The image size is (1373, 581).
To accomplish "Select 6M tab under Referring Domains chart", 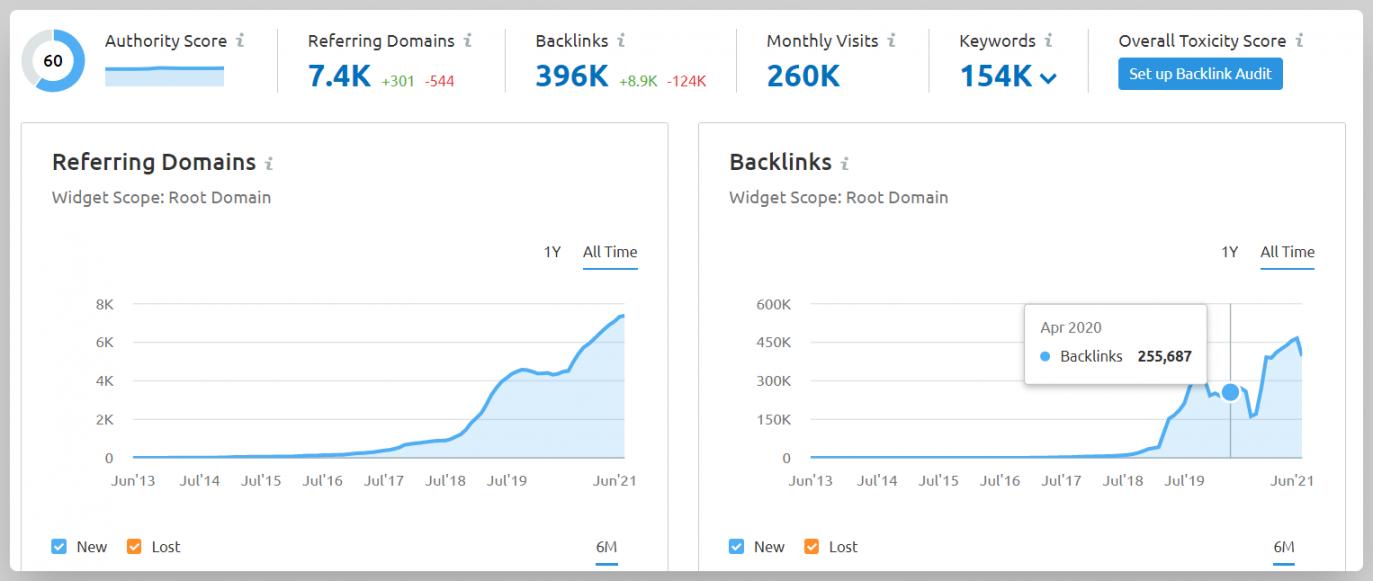I will point(606,547).
